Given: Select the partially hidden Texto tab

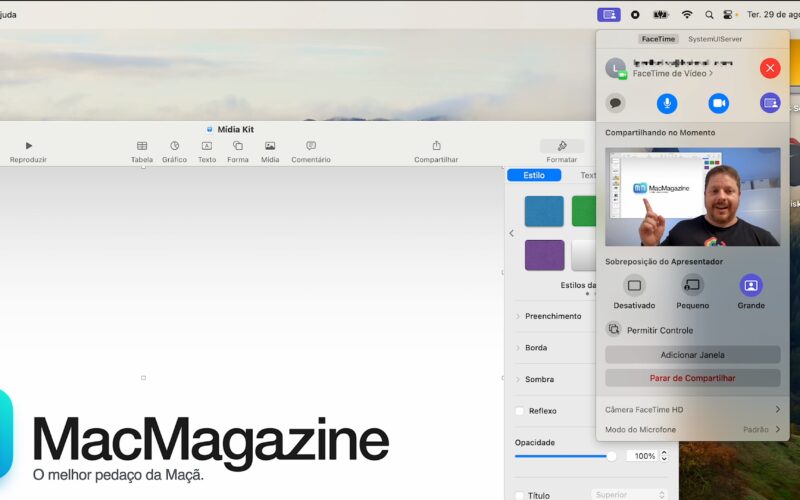Looking at the screenshot, I should point(588,175).
